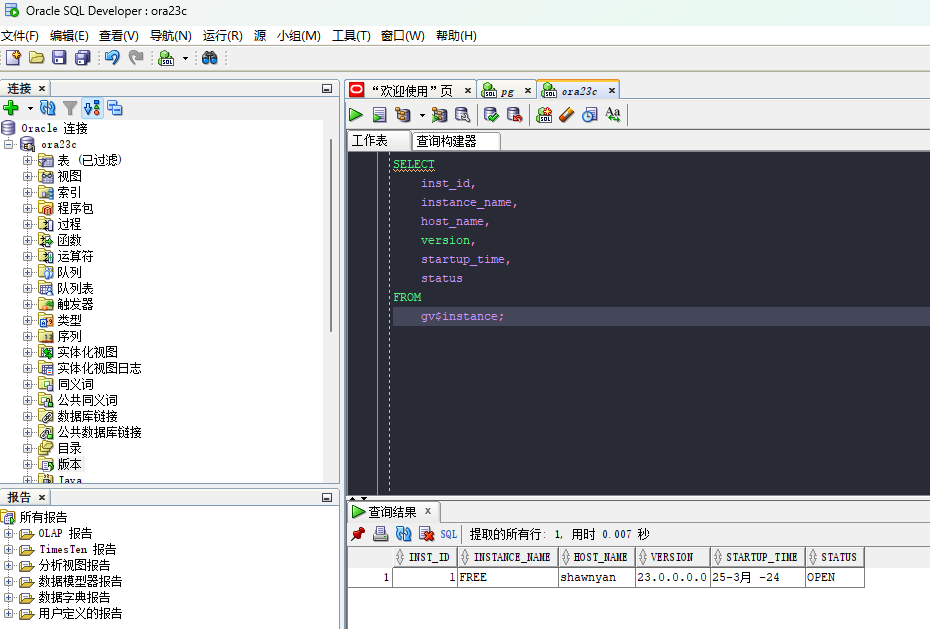This screenshot has width=930, height=629.
Task: Refresh the query results with the circular arrows
Action: (403, 533)
